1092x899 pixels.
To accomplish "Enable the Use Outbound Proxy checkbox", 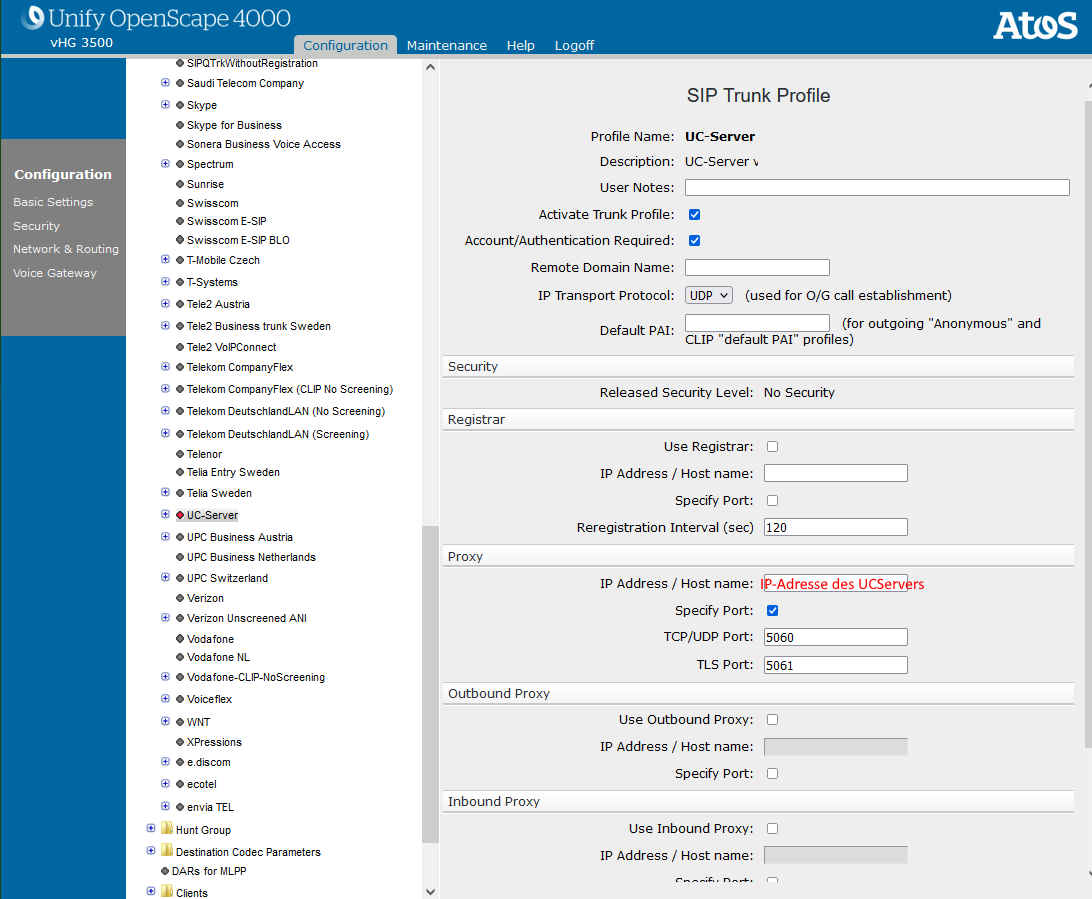I will tap(772, 719).
